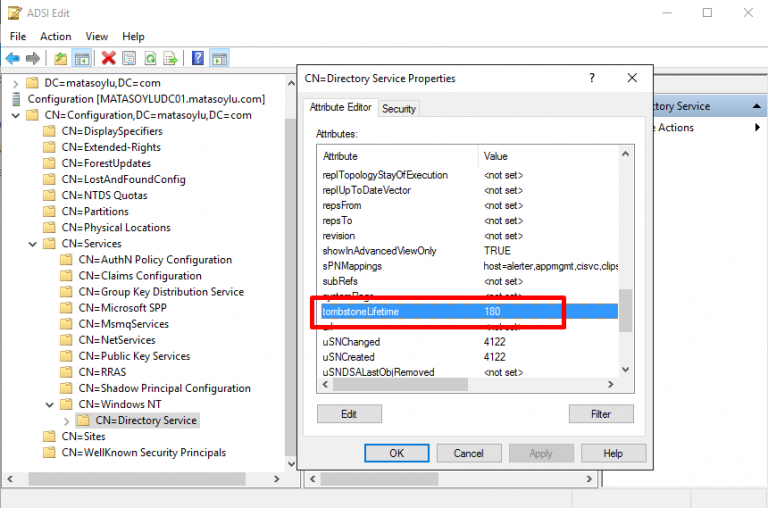
Task: Select CN=Public Key Services in the tree
Action: (x=134, y=356)
